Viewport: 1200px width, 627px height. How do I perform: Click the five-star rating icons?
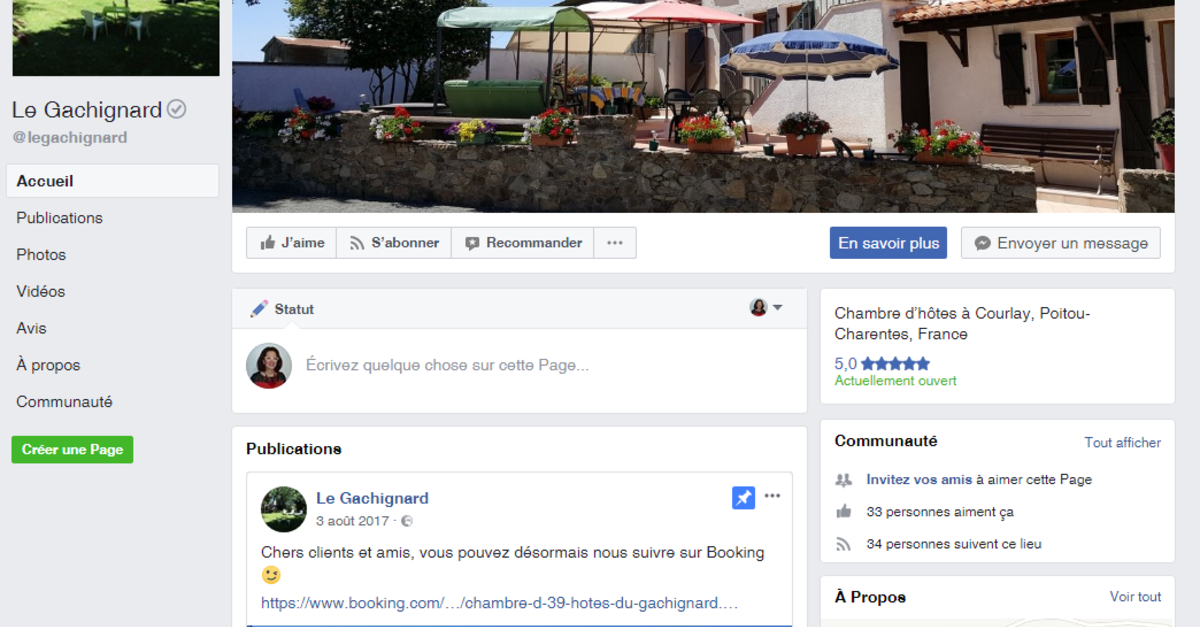pos(895,364)
